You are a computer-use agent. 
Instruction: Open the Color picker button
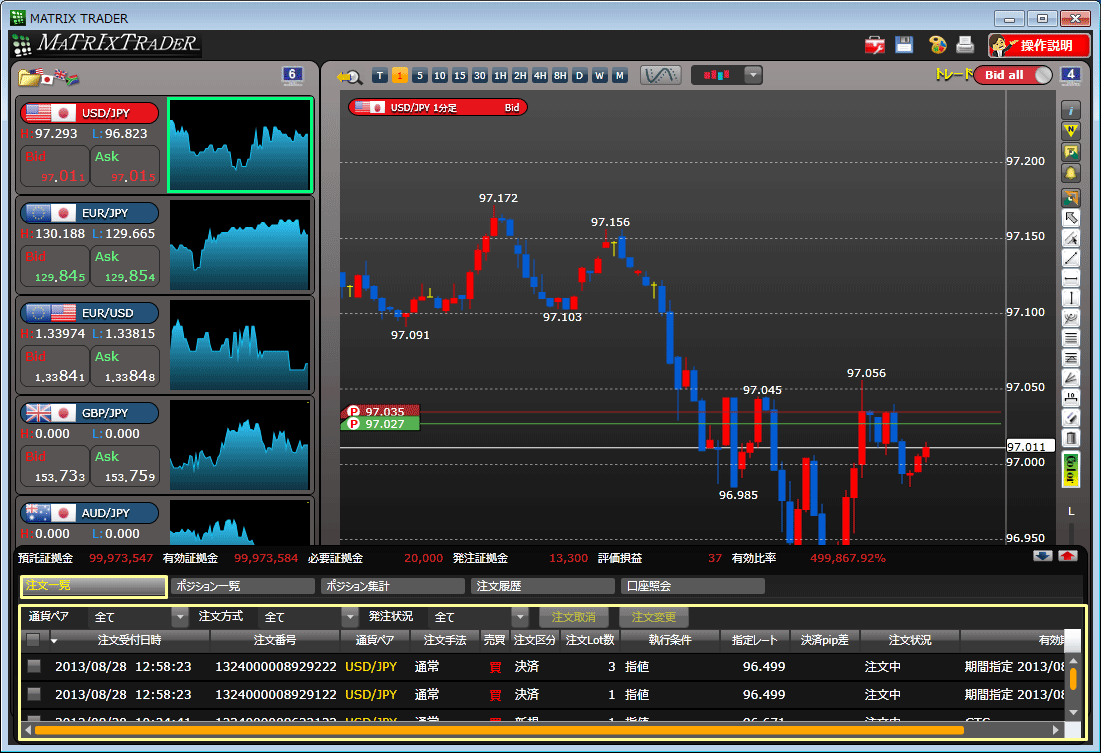pos(1070,469)
